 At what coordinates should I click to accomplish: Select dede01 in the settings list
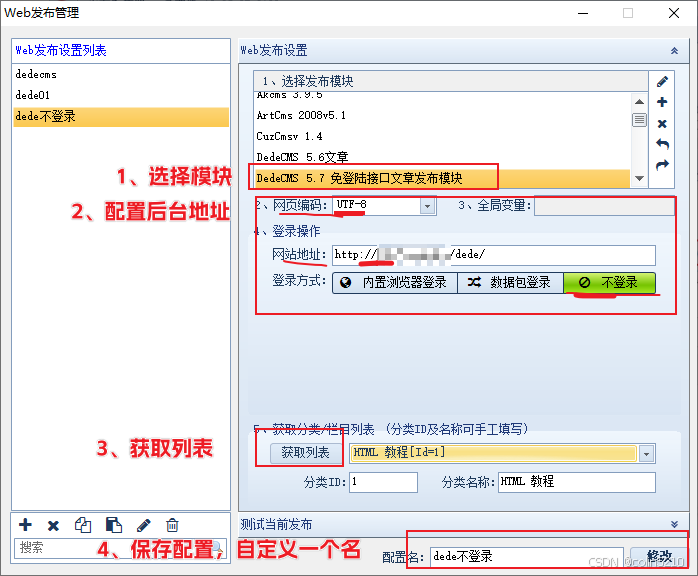tap(121, 95)
